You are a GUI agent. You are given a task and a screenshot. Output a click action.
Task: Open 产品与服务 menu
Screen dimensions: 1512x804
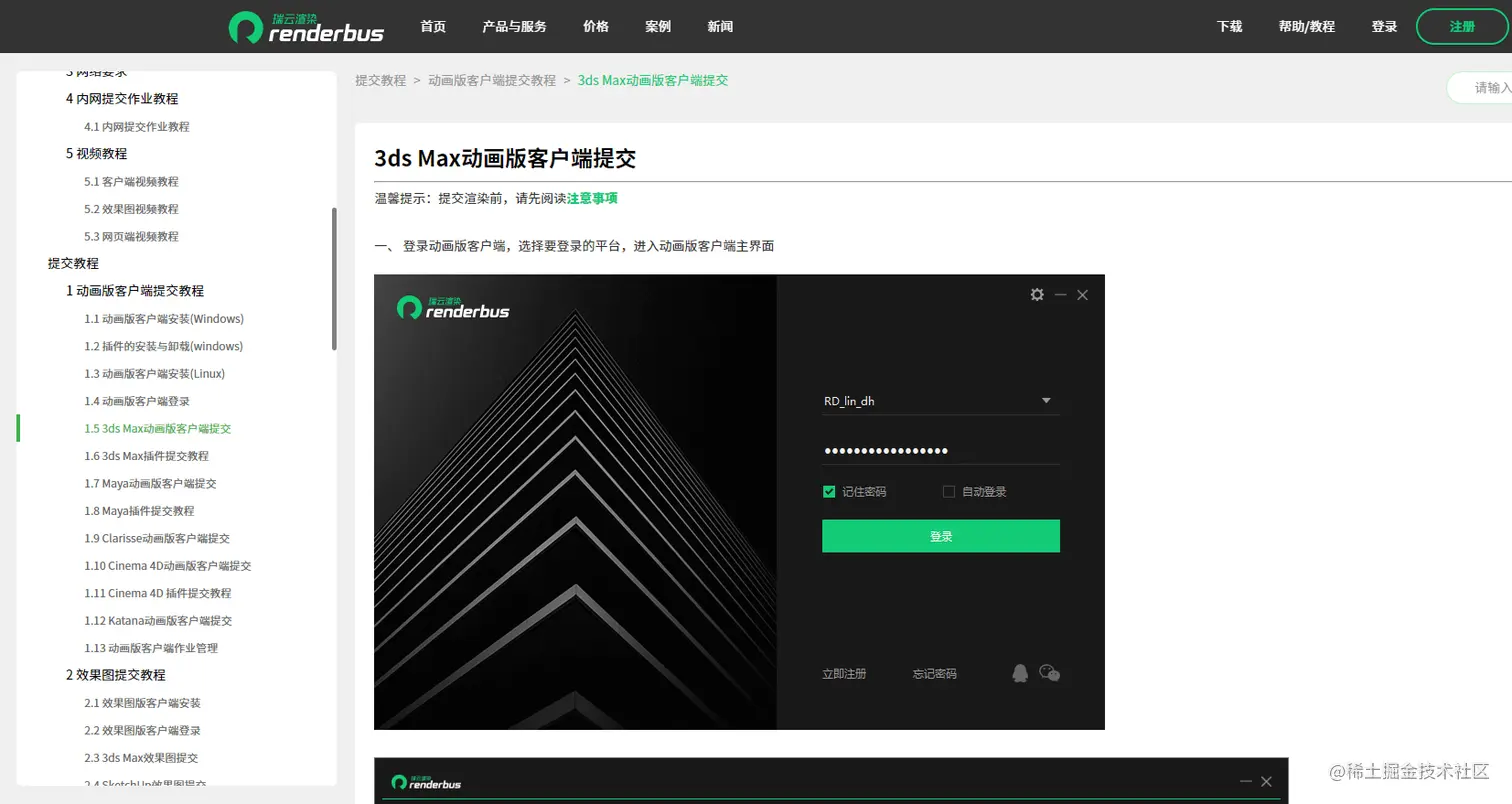(514, 27)
